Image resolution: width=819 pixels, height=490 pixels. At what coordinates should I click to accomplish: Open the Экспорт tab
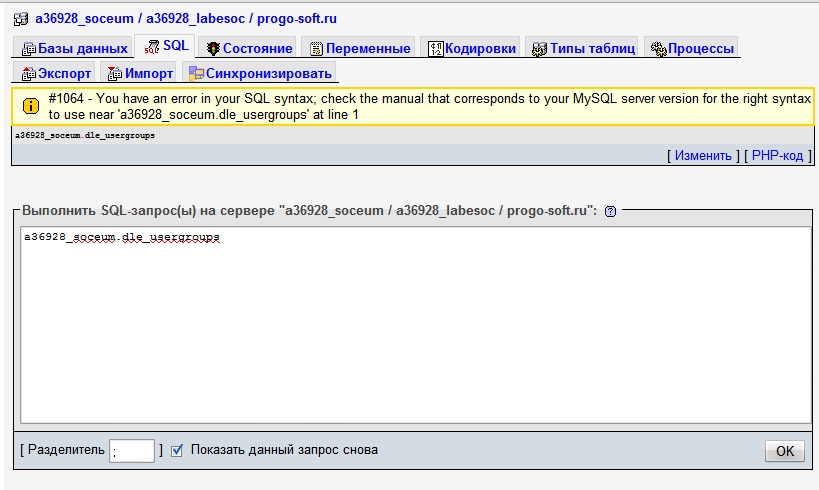point(65,74)
